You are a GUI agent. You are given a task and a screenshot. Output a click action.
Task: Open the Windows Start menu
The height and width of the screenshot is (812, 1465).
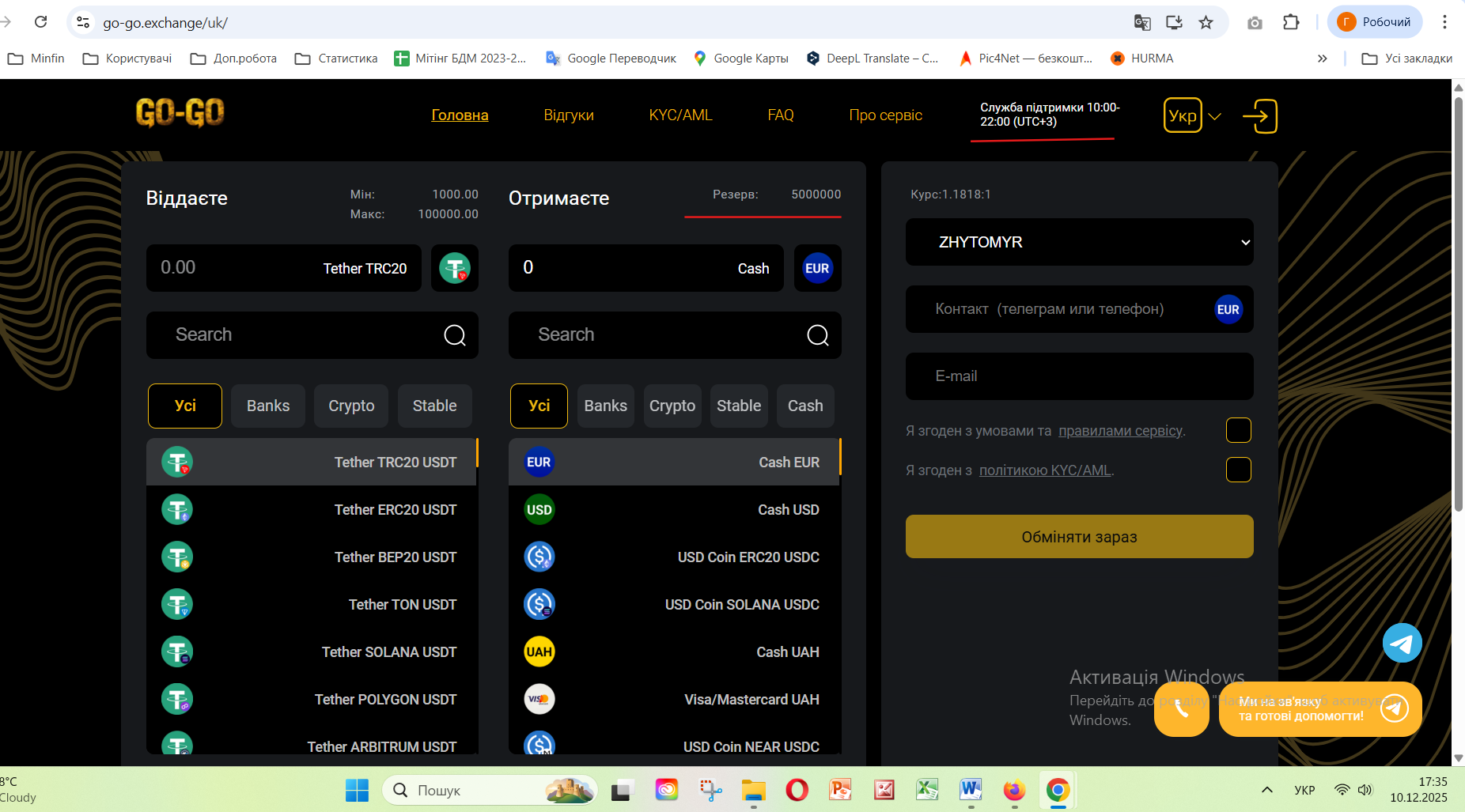[x=357, y=790]
